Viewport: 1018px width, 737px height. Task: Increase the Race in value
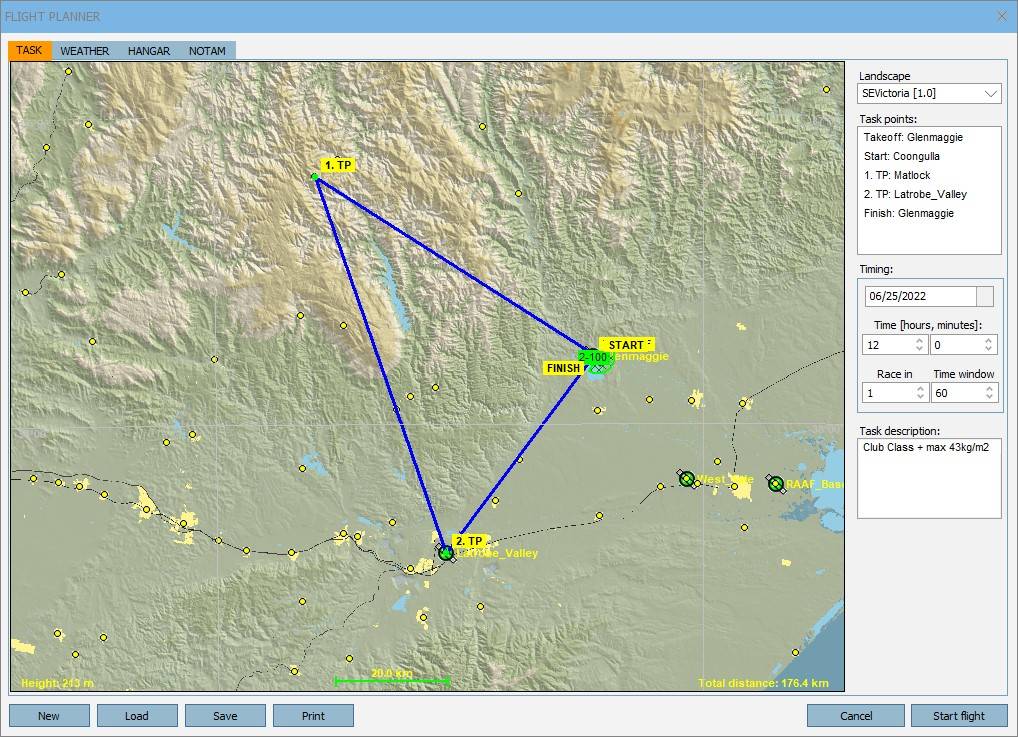point(920,389)
